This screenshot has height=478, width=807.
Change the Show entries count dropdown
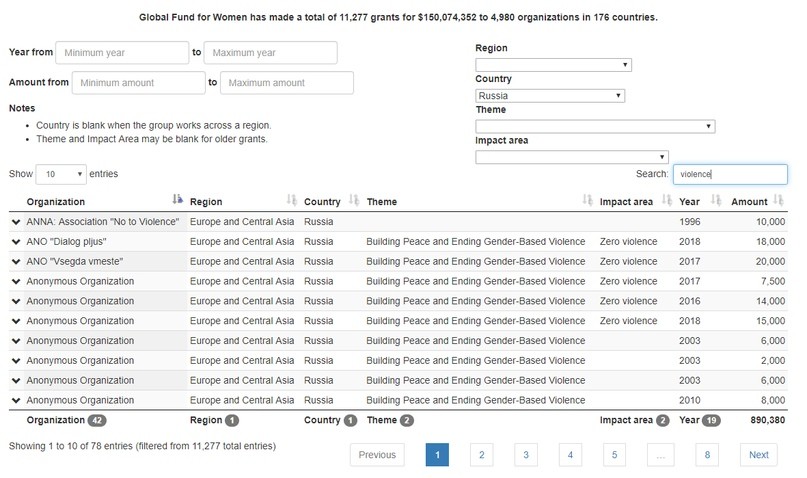tap(61, 174)
